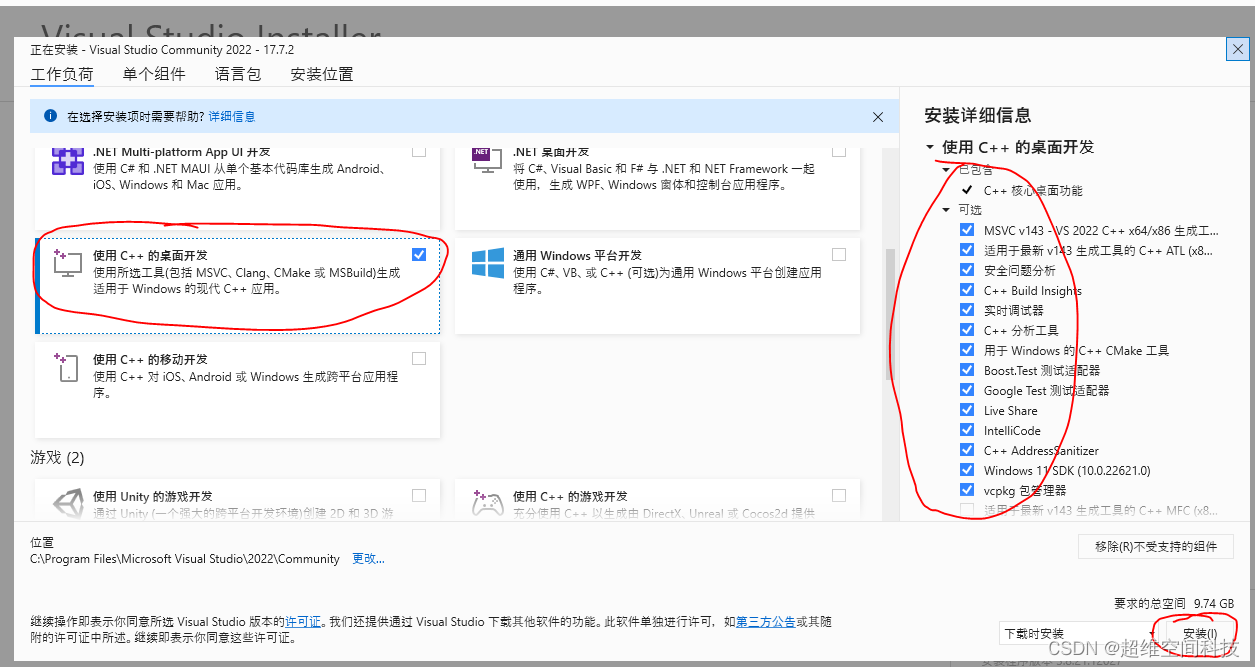Viewport: 1255px width, 667px height.
Task: Click the Unity game development icon
Action: 68,502
